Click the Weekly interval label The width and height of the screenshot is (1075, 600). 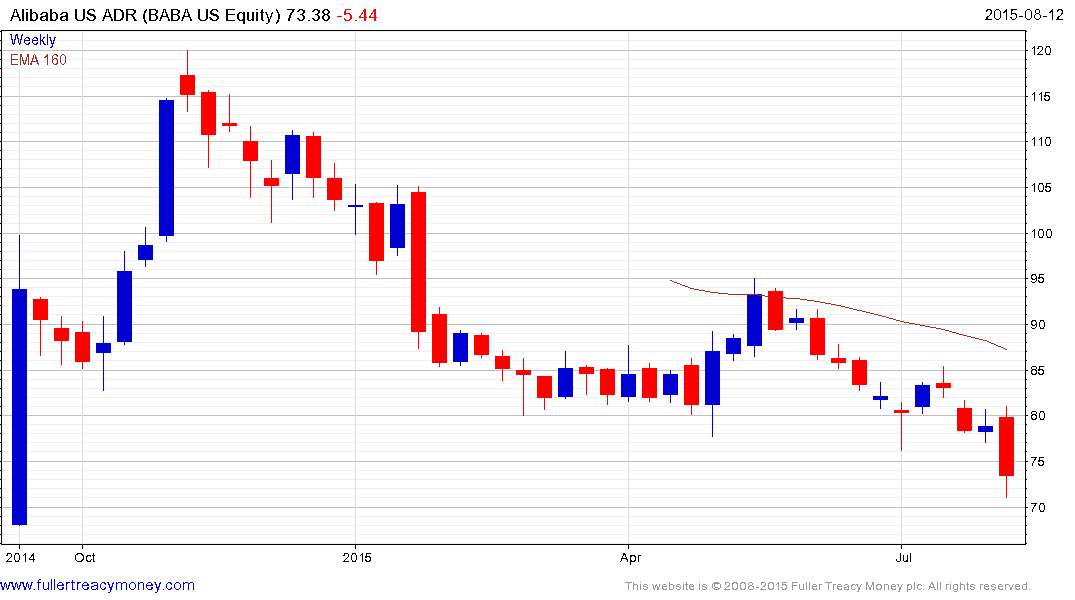(33, 40)
